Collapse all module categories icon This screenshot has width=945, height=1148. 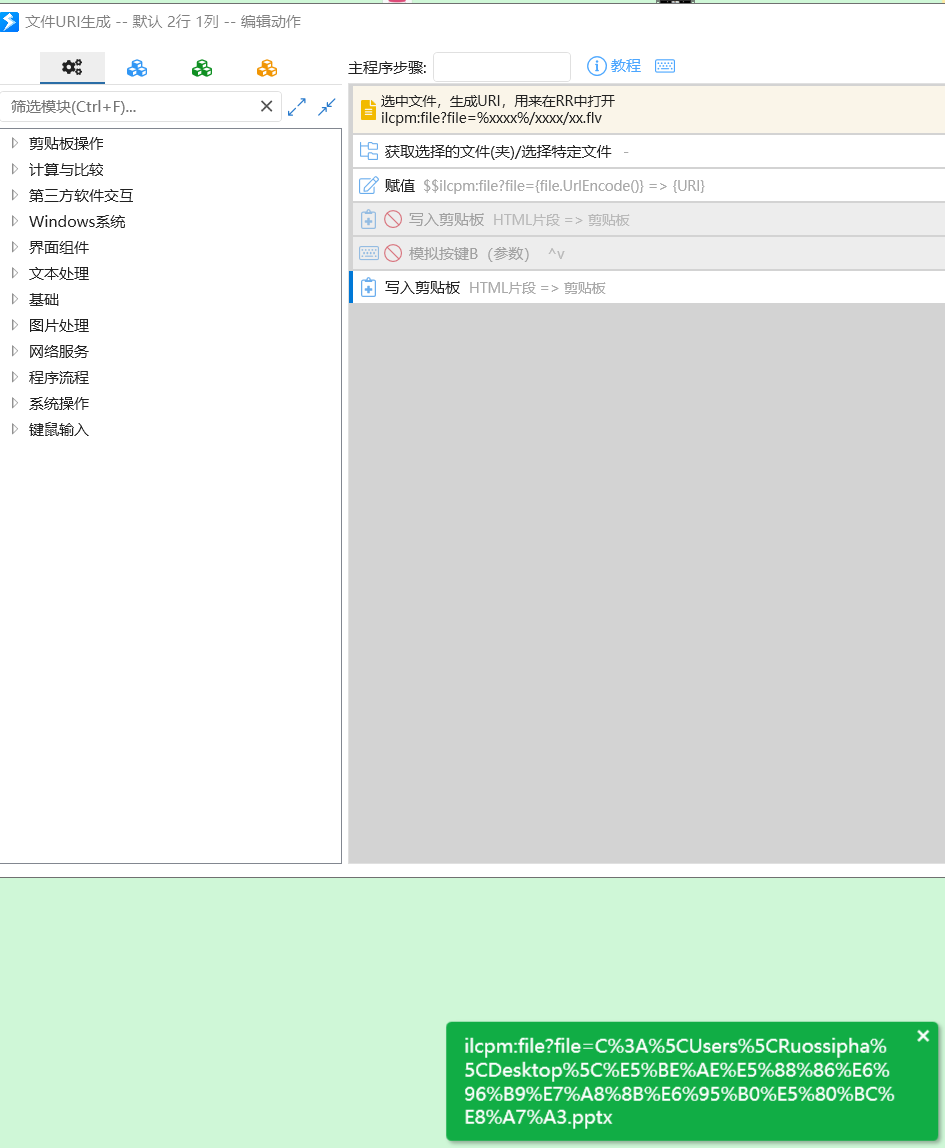pyautogui.click(x=327, y=107)
